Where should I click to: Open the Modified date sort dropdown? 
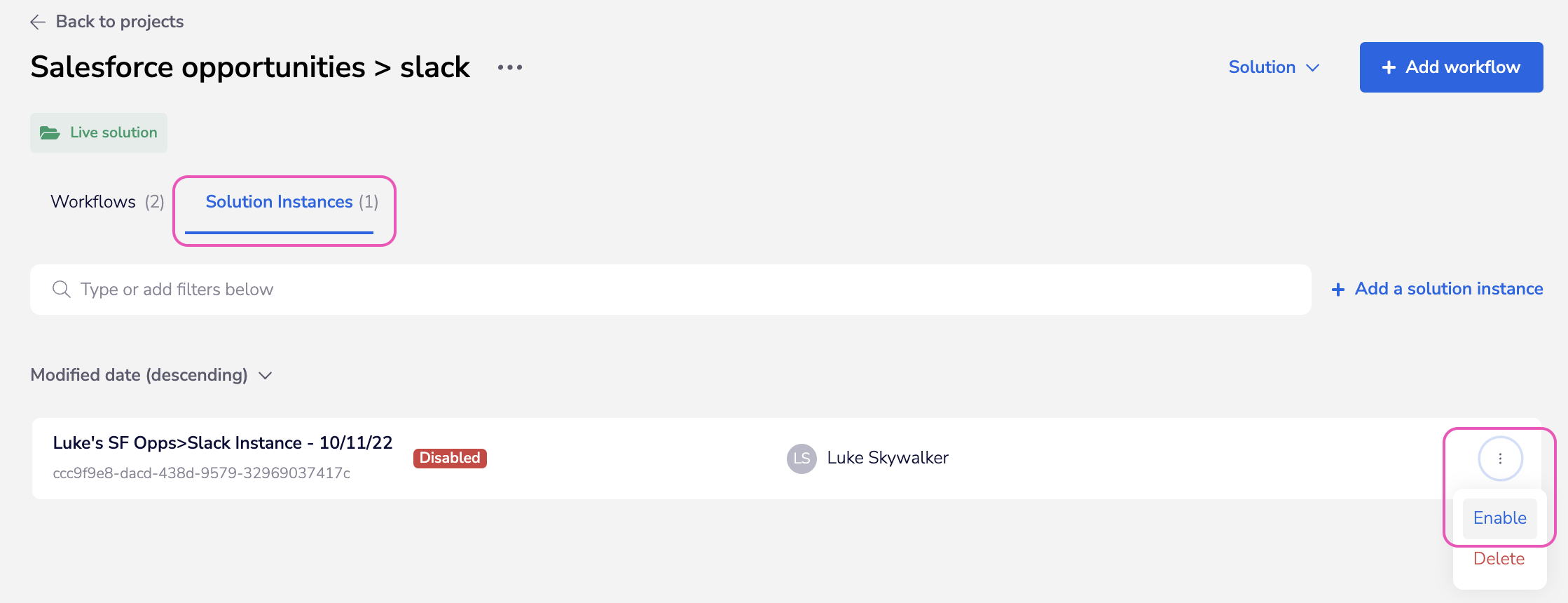click(x=151, y=375)
